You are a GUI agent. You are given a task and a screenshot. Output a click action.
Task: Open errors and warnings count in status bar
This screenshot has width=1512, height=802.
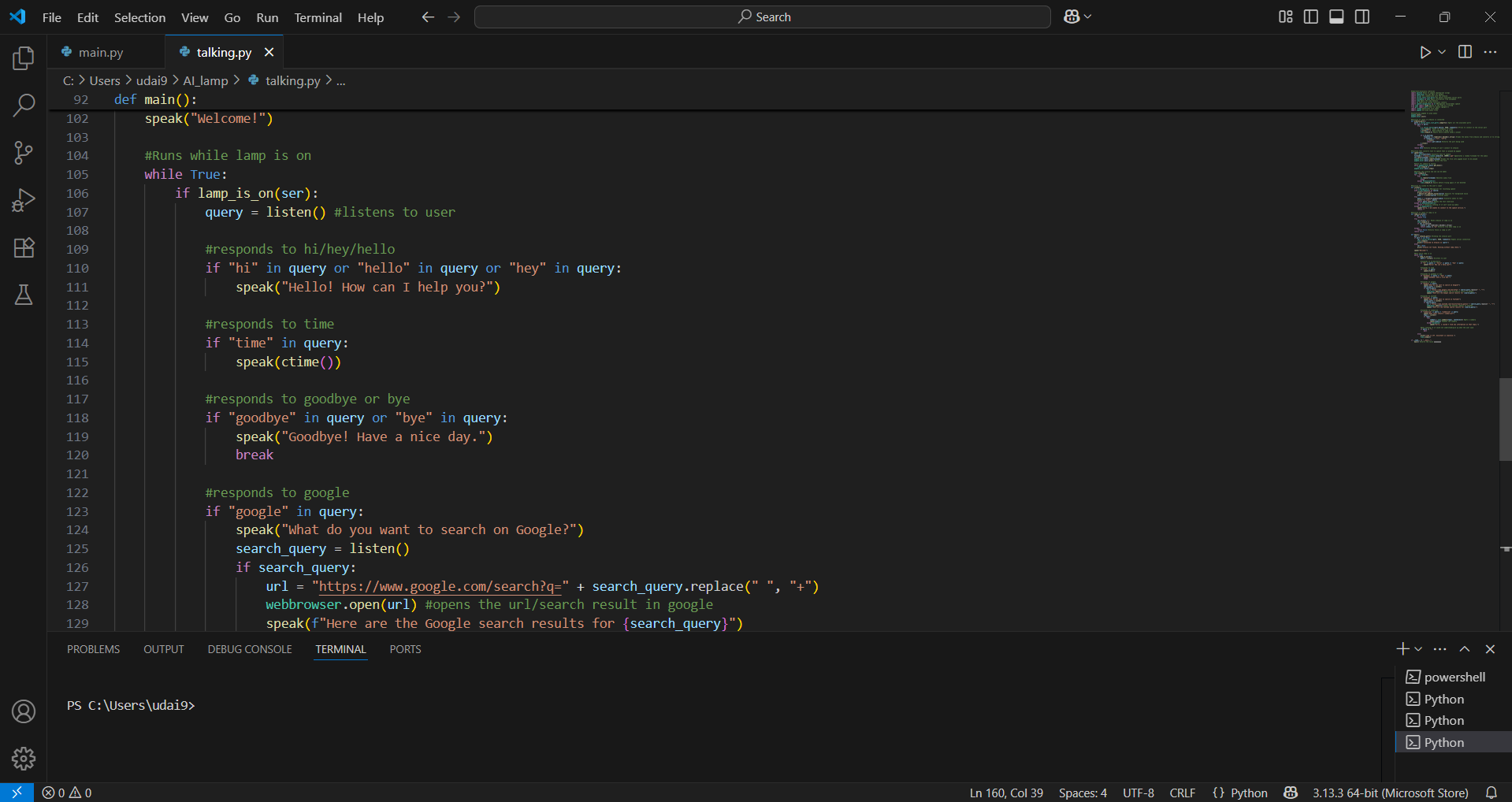(x=67, y=793)
